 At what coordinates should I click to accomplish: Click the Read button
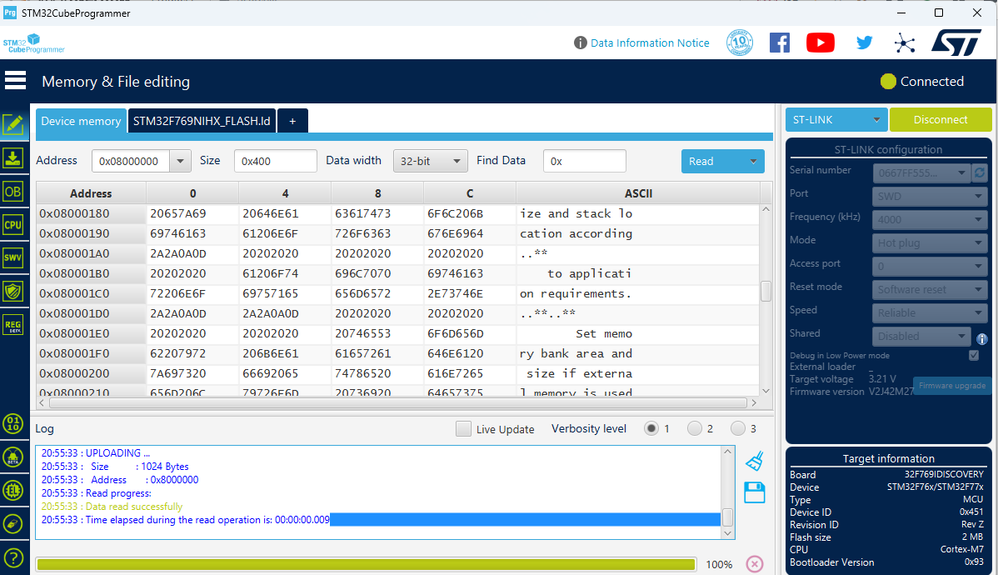pyautogui.click(x=712, y=161)
